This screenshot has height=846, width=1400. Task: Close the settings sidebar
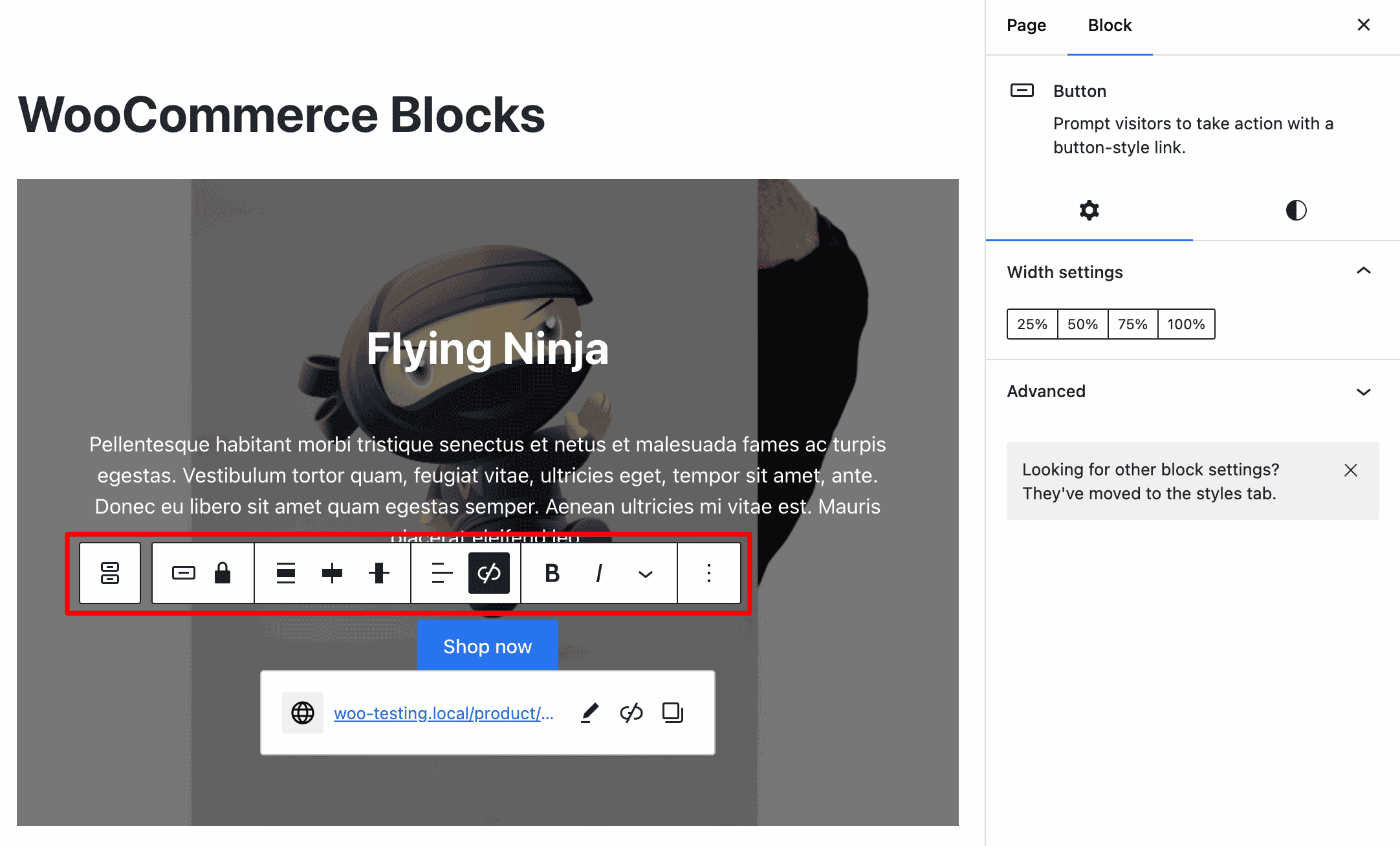pyautogui.click(x=1364, y=25)
